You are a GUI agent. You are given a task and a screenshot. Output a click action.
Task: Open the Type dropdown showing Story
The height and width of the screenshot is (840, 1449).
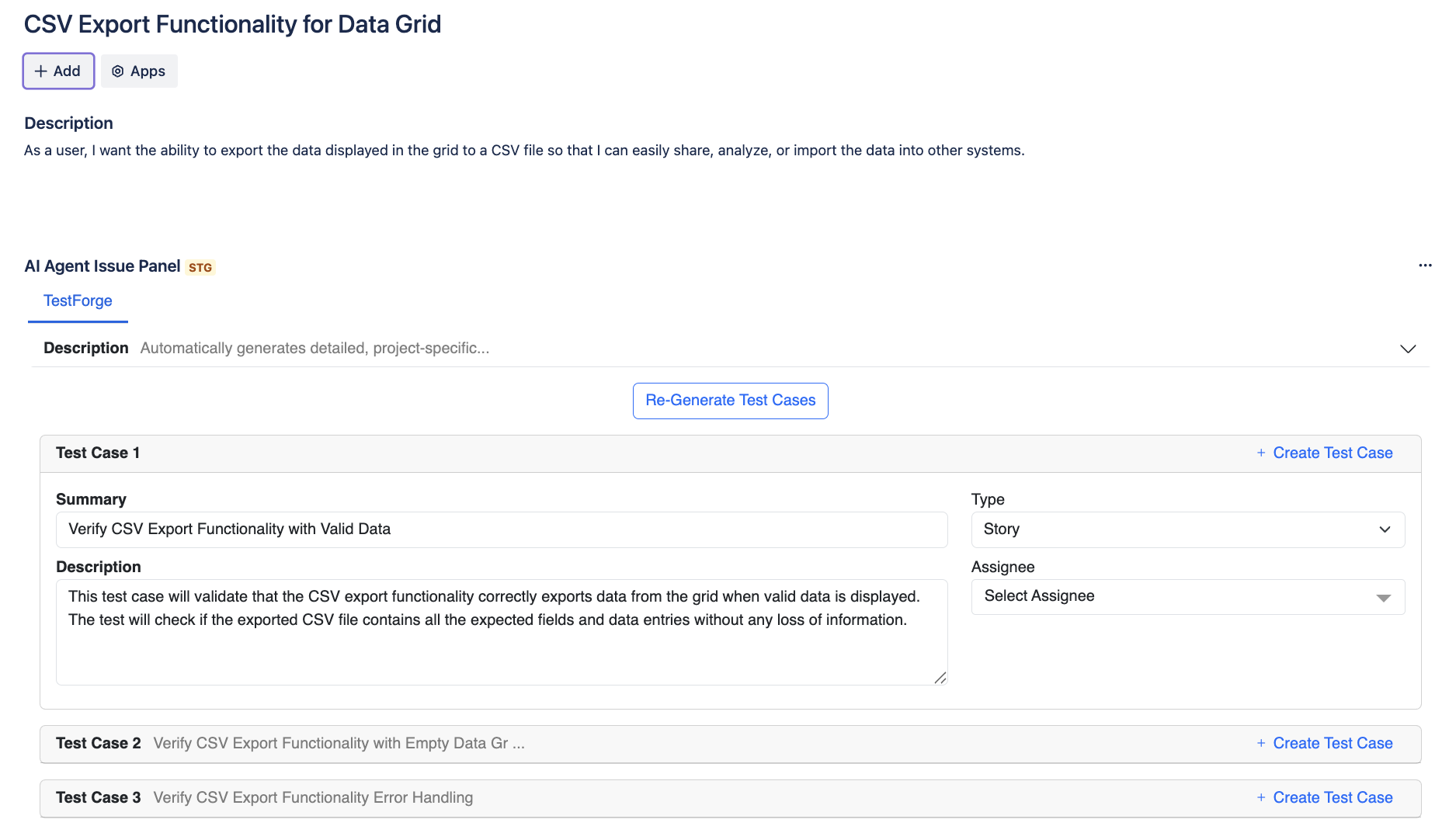tap(1187, 529)
